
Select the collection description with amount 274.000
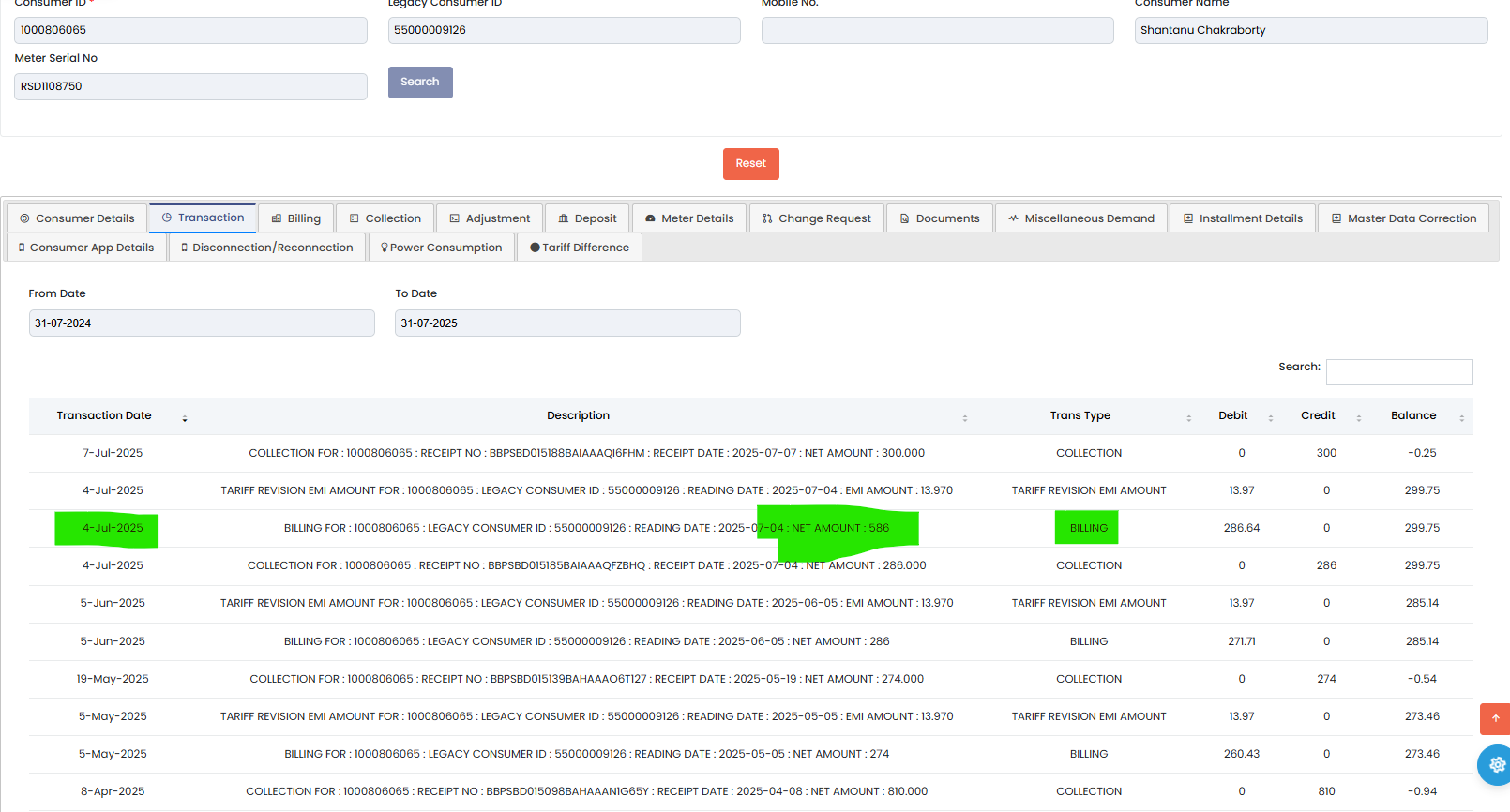[587, 679]
